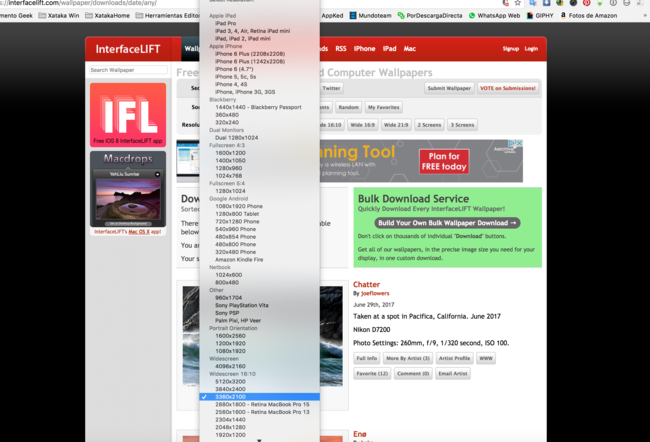
Task: Close the ad with the X icon
Action: (x=519, y=143)
